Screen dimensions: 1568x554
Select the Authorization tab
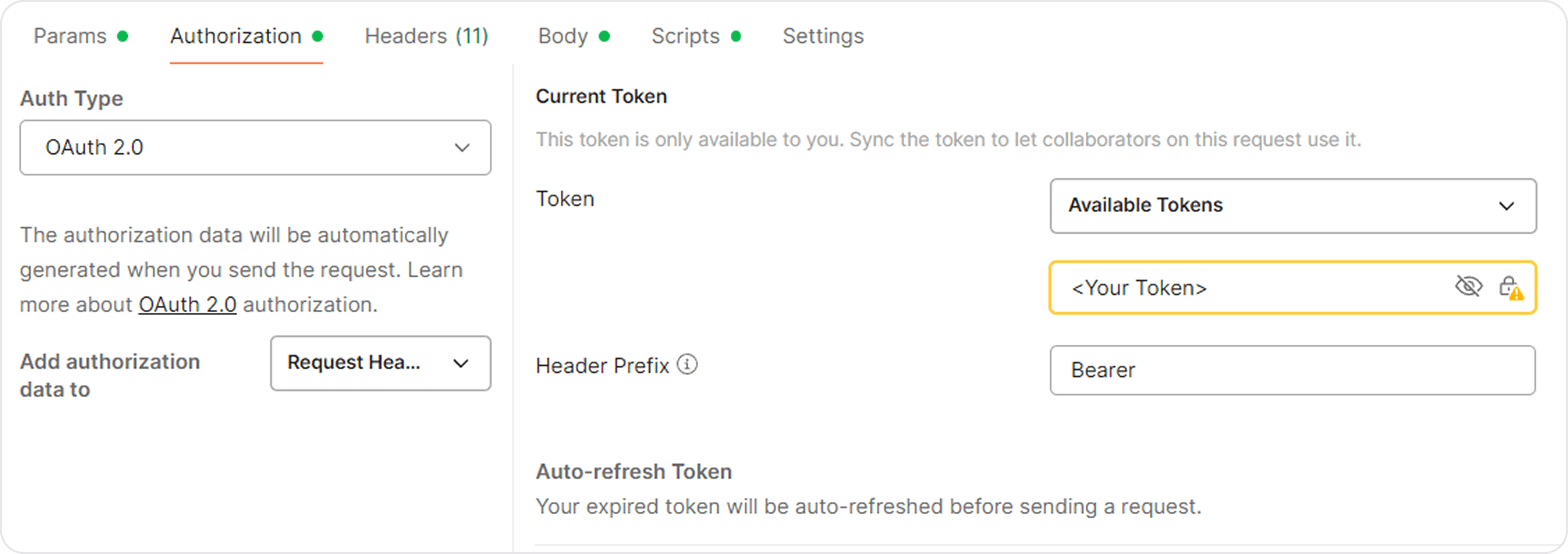(x=236, y=36)
